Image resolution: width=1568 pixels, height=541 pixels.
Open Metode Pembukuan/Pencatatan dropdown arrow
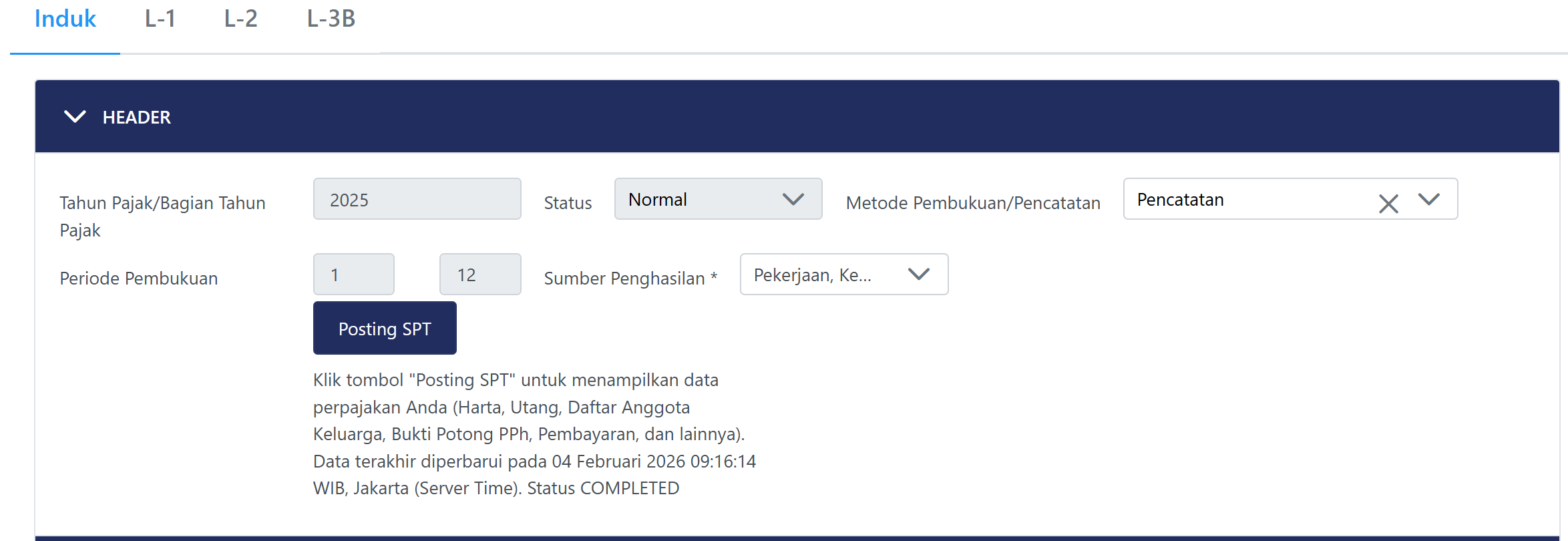point(1428,200)
